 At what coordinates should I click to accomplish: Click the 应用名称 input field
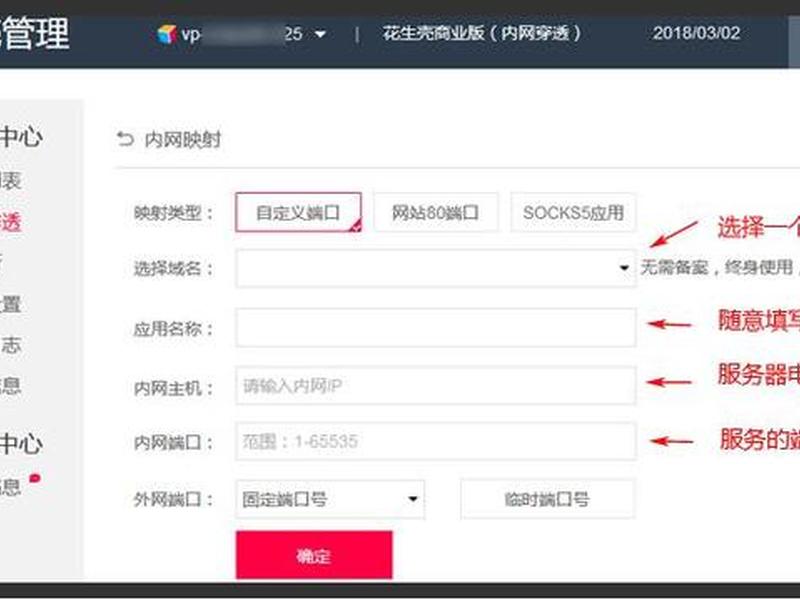[436, 328]
